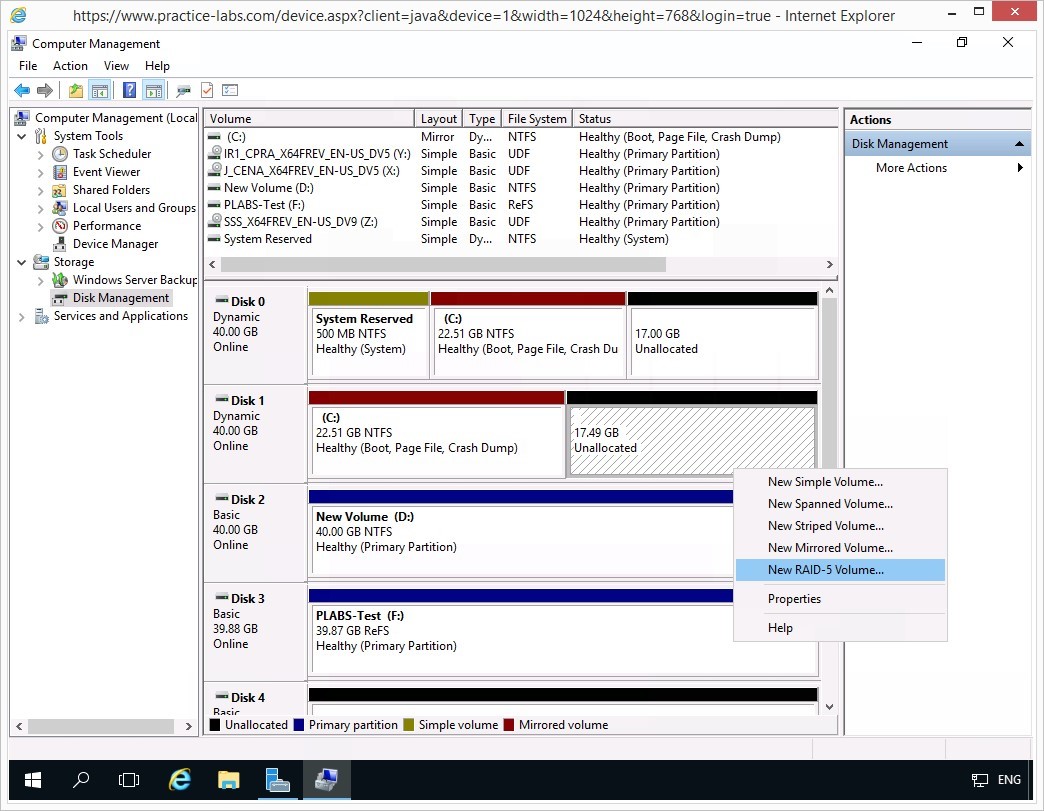Click the blue Back arrow in toolbar

pyautogui.click(x=21, y=91)
